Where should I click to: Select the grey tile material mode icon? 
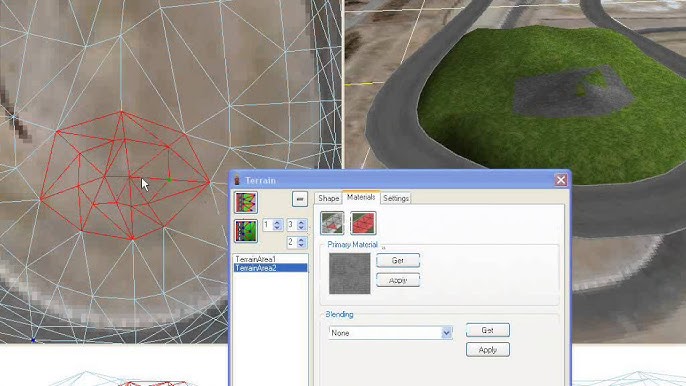point(332,223)
